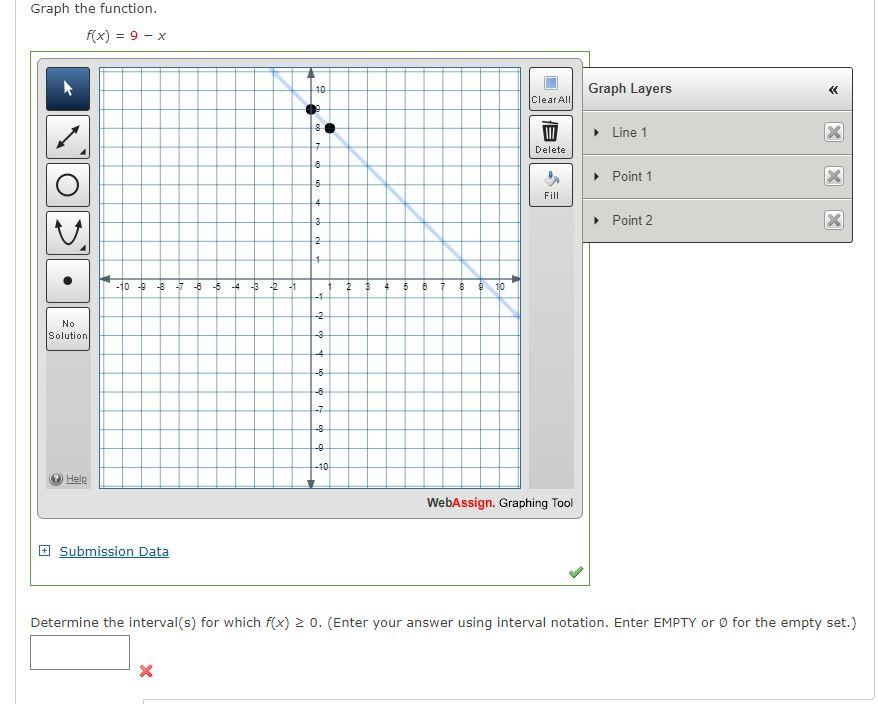Image resolution: width=878 pixels, height=704 pixels.
Task: Remove Point 2 using its X toggle
Action: [x=834, y=220]
